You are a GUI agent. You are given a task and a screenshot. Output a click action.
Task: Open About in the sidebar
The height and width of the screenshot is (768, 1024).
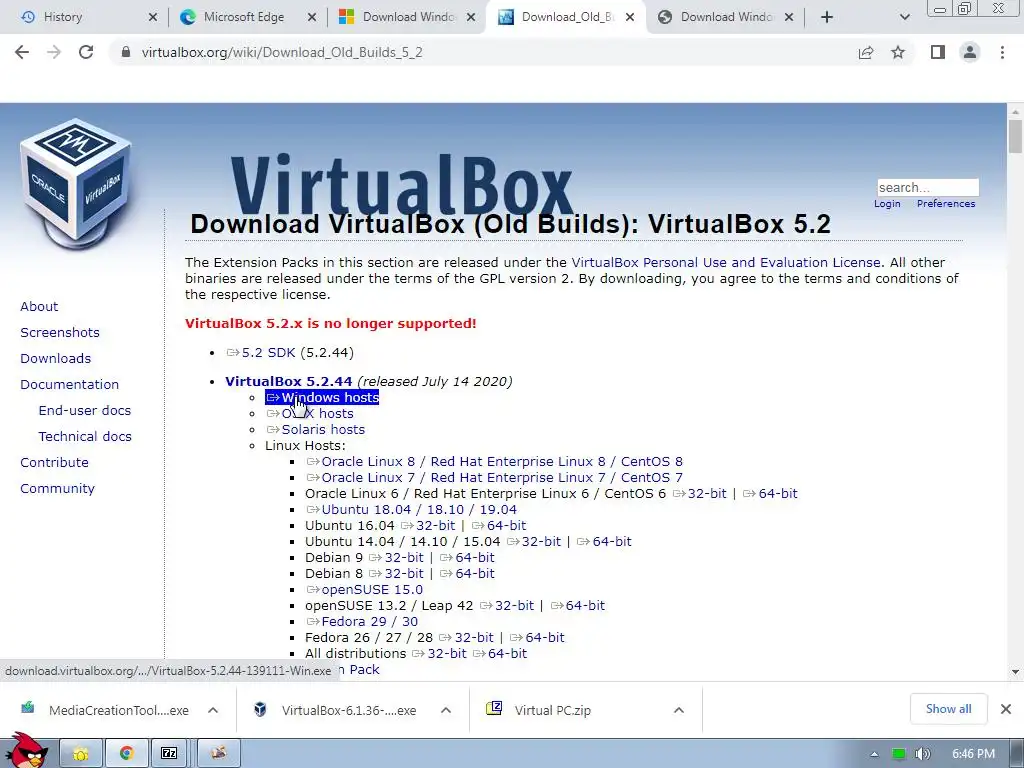[x=39, y=306]
